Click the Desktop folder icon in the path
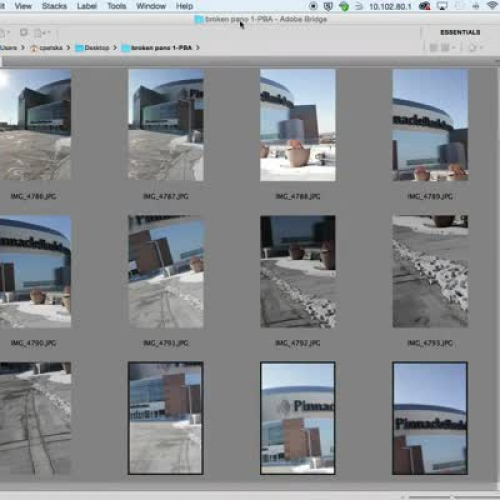Image resolution: width=500 pixels, height=500 pixels. (x=79, y=48)
